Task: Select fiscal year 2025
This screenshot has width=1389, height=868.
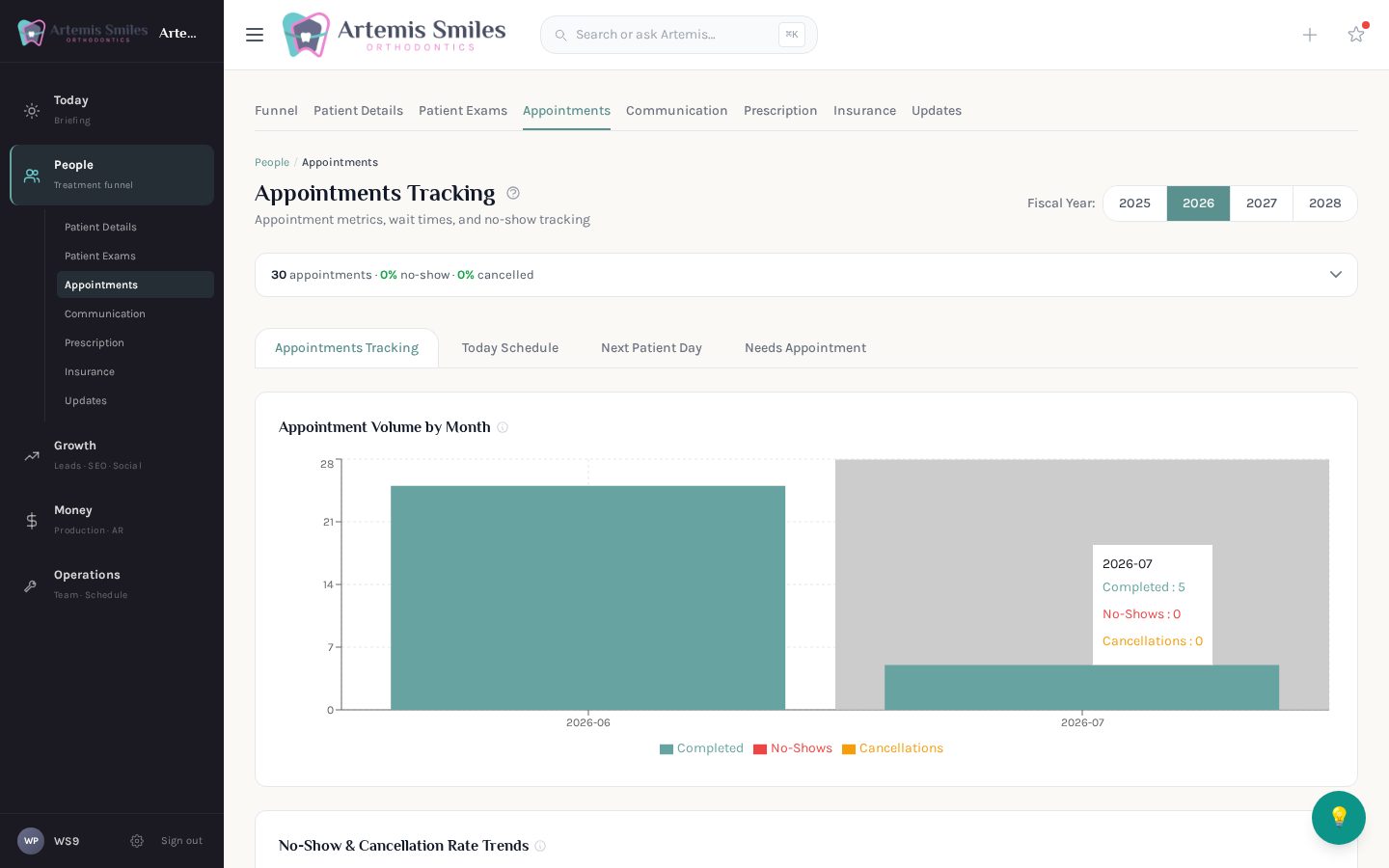Action: pos(1134,203)
